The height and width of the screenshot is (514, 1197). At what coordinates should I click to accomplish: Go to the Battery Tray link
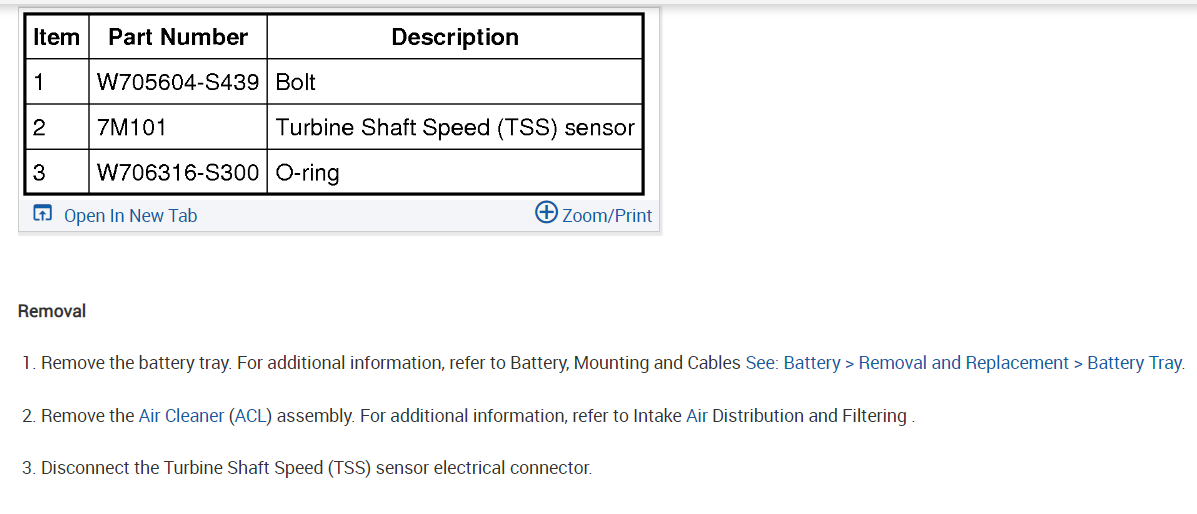1134,363
